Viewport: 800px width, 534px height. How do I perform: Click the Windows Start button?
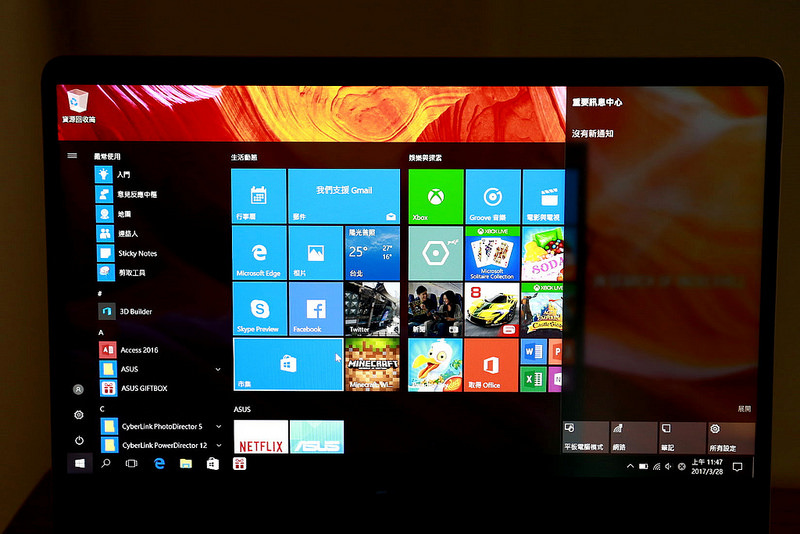[80, 463]
